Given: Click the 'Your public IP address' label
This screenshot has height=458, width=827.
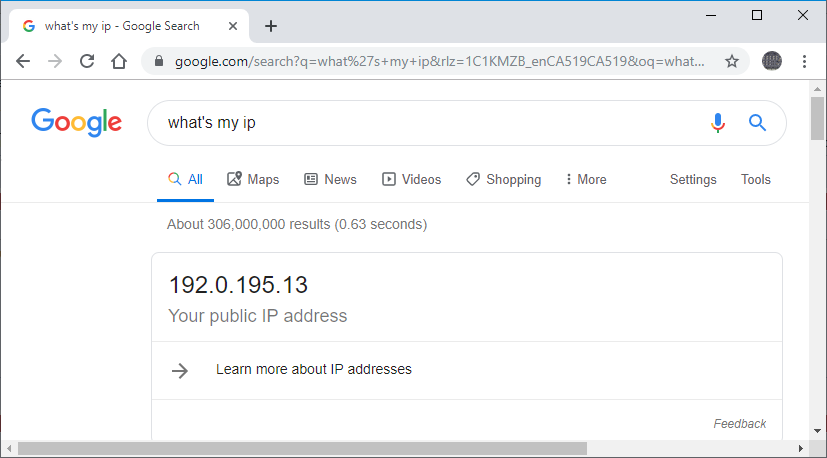Looking at the screenshot, I should coord(257,316).
